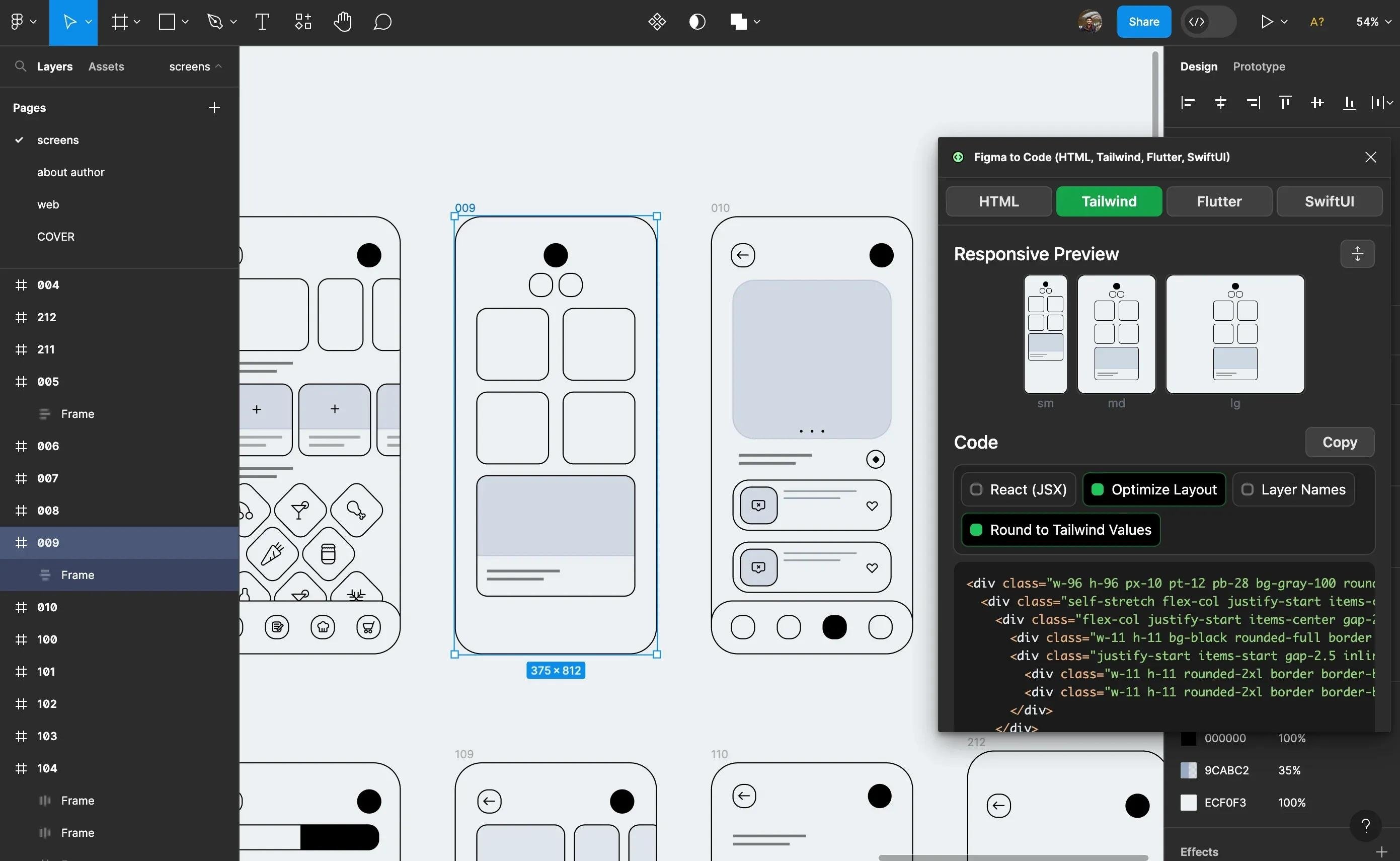
Task: Select the Text tool
Action: 262,22
